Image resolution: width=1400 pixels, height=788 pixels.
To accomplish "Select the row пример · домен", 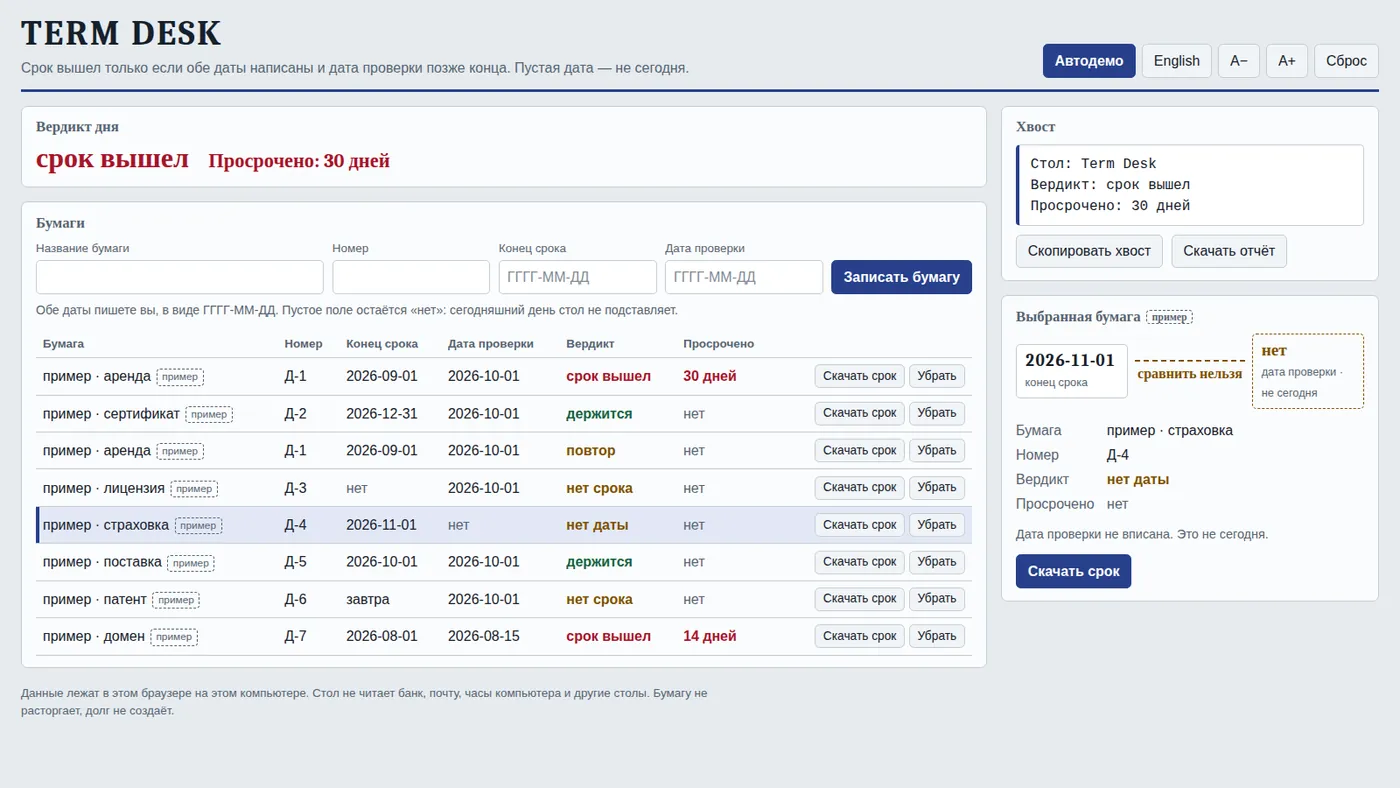I will coord(504,636).
